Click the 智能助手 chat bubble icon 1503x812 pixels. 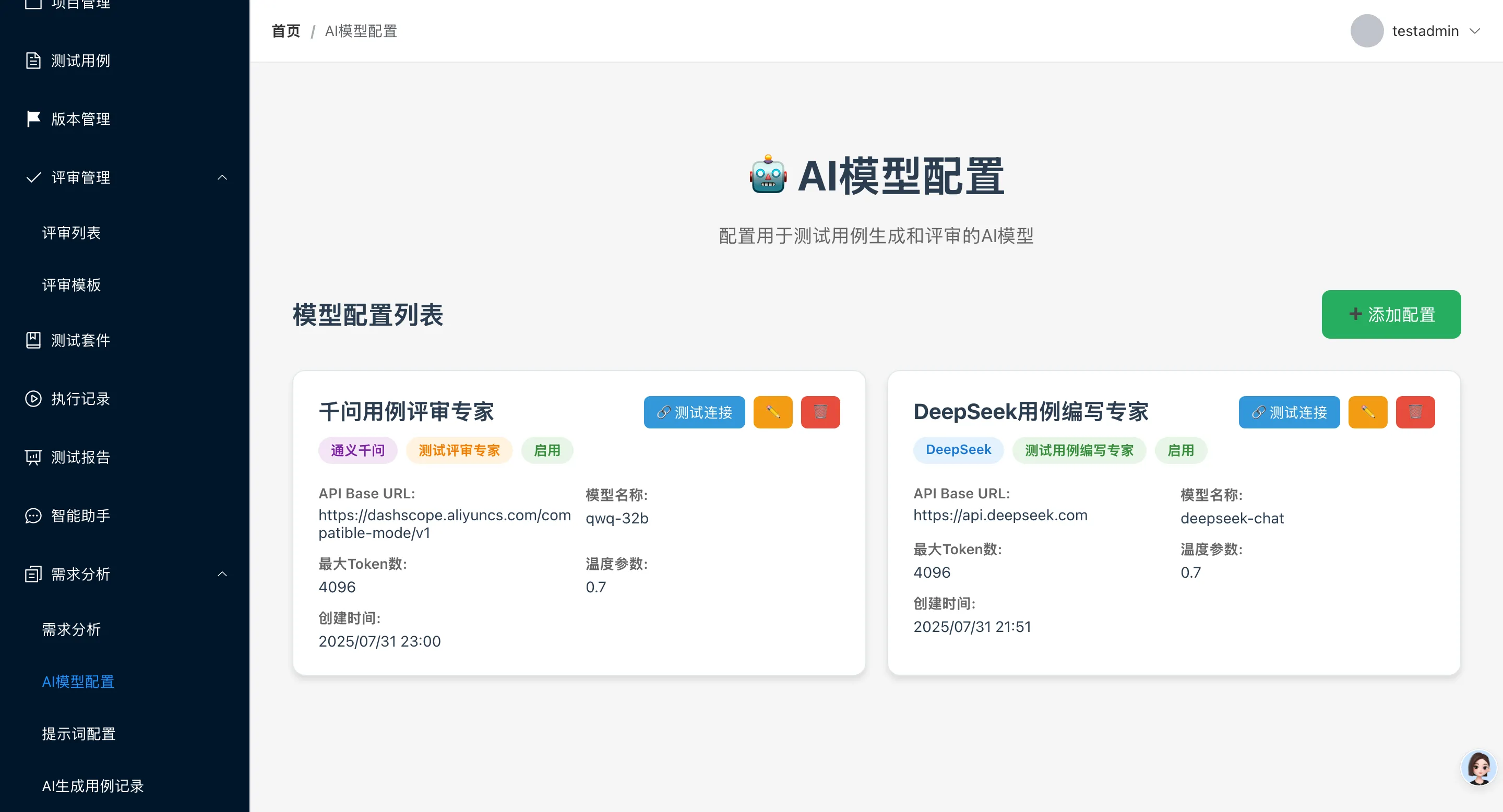coord(33,516)
